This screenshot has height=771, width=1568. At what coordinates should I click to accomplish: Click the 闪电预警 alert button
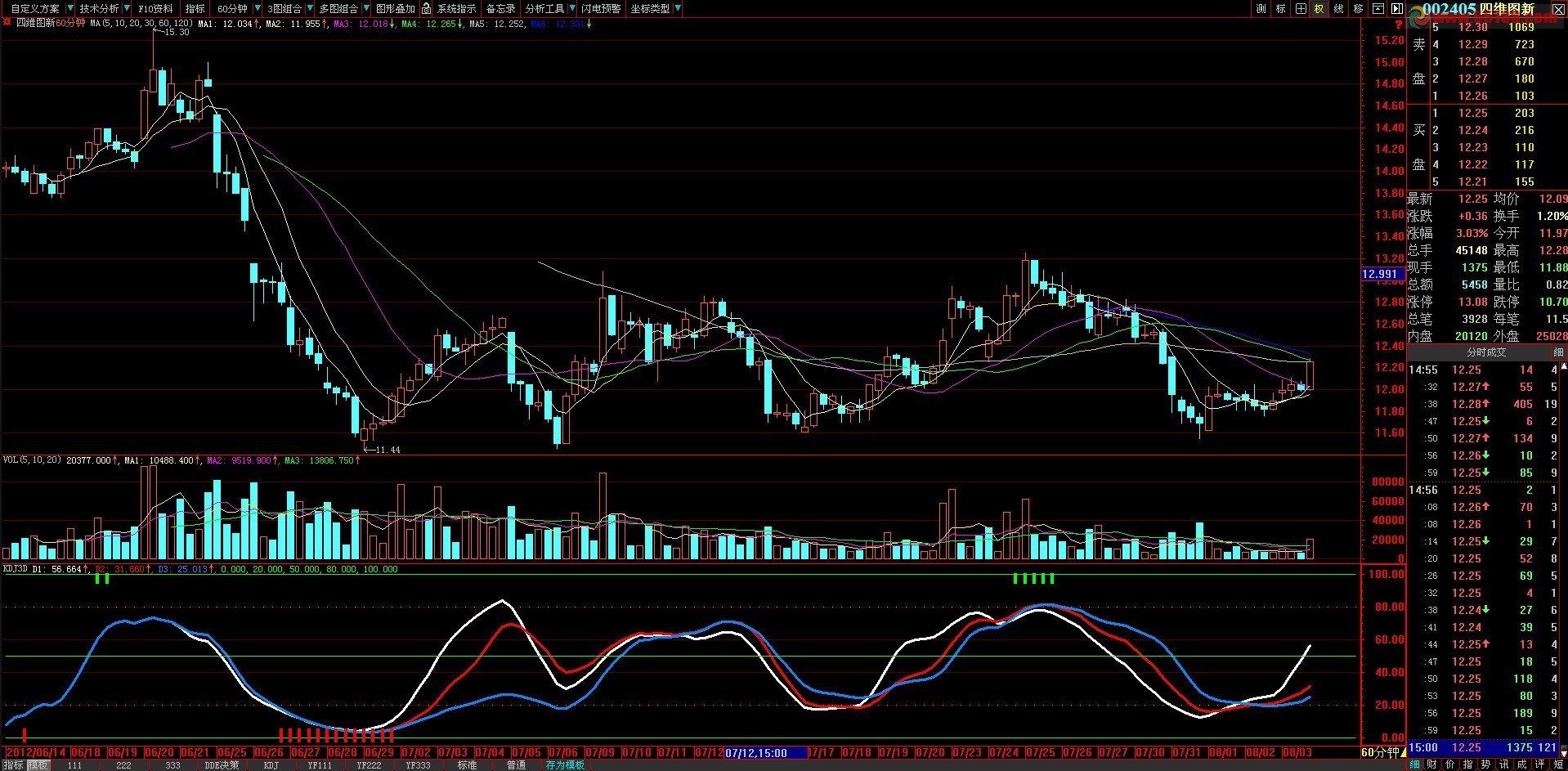(601, 8)
